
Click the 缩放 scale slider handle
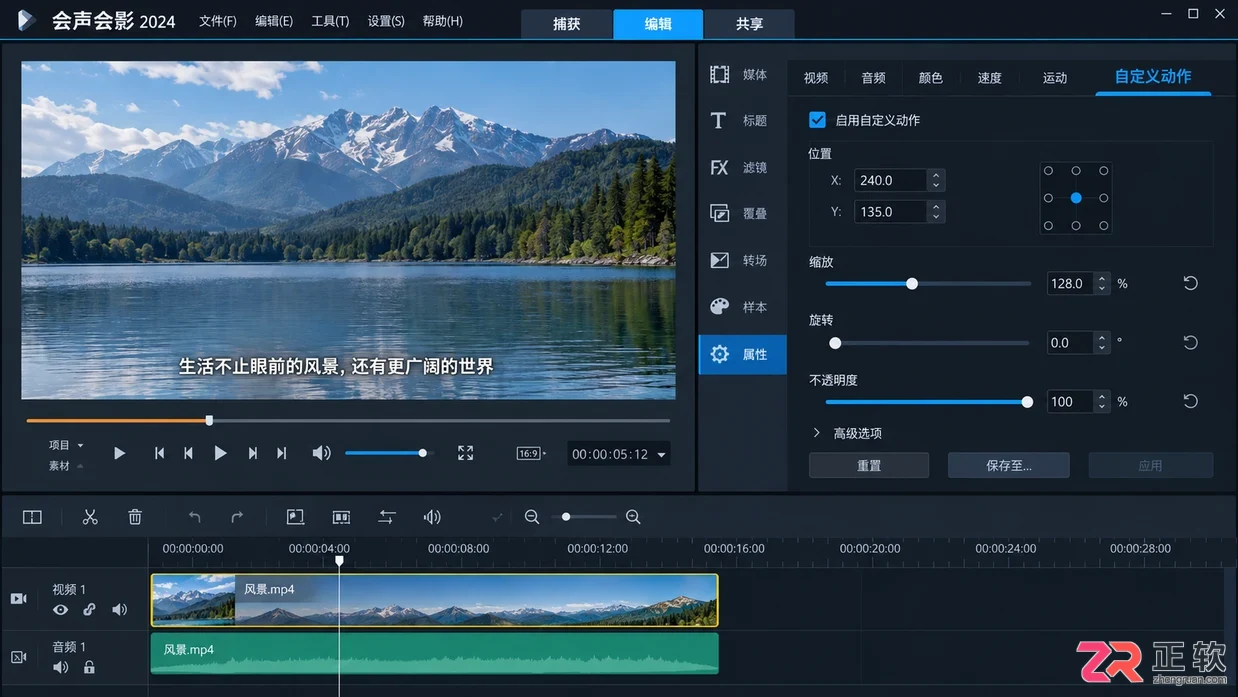[x=912, y=284]
